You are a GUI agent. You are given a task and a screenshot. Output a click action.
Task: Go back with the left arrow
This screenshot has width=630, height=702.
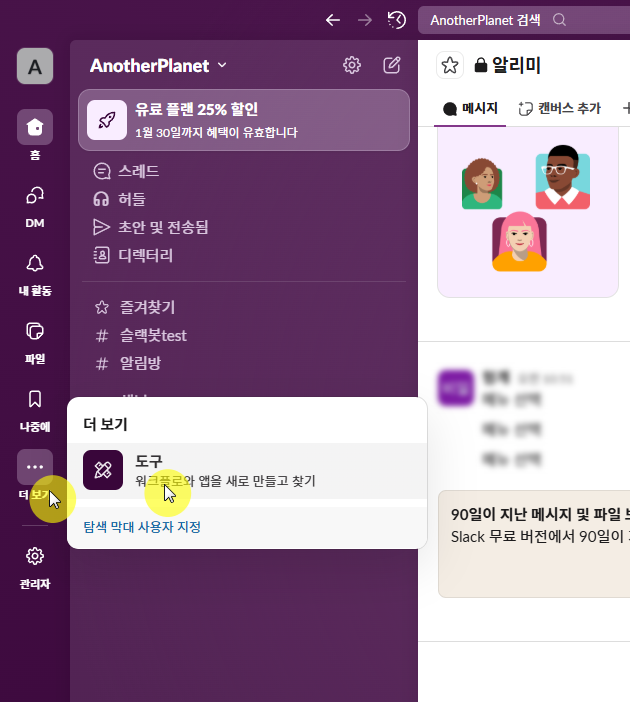(x=333, y=20)
